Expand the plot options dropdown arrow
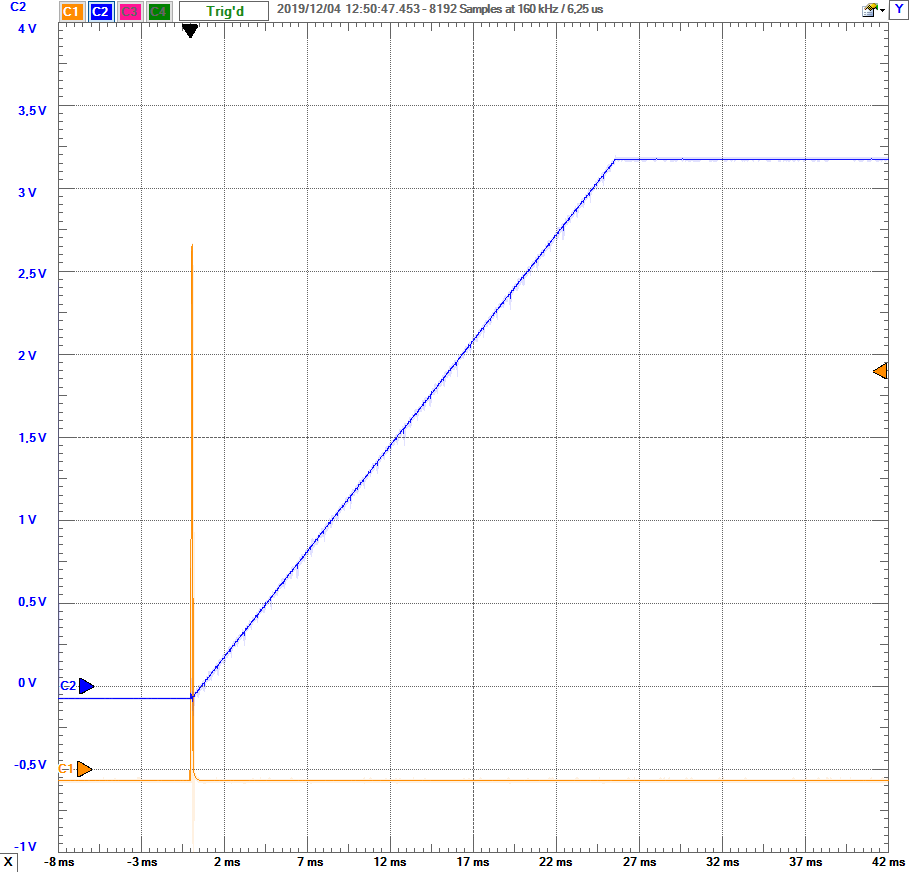This screenshot has width=911, height=872. pyautogui.click(x=884, y=10)
